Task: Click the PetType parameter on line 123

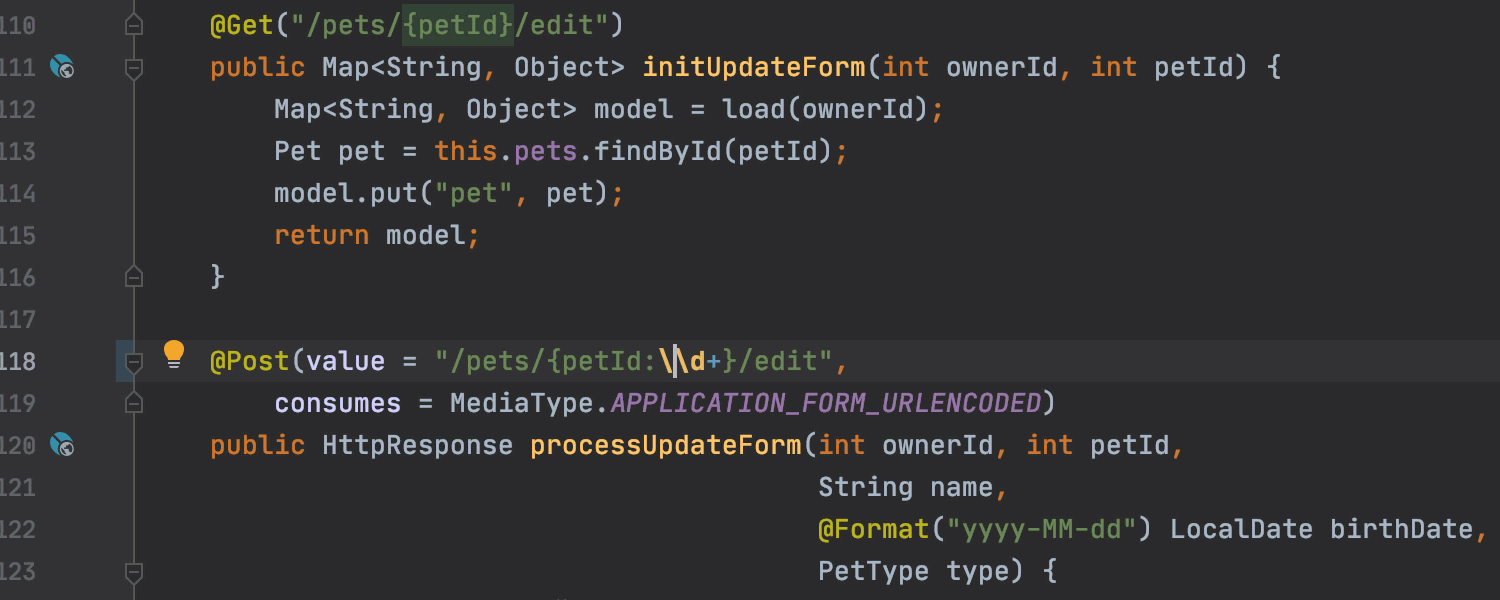Action: pyautogui.click(x=872, y=570)
